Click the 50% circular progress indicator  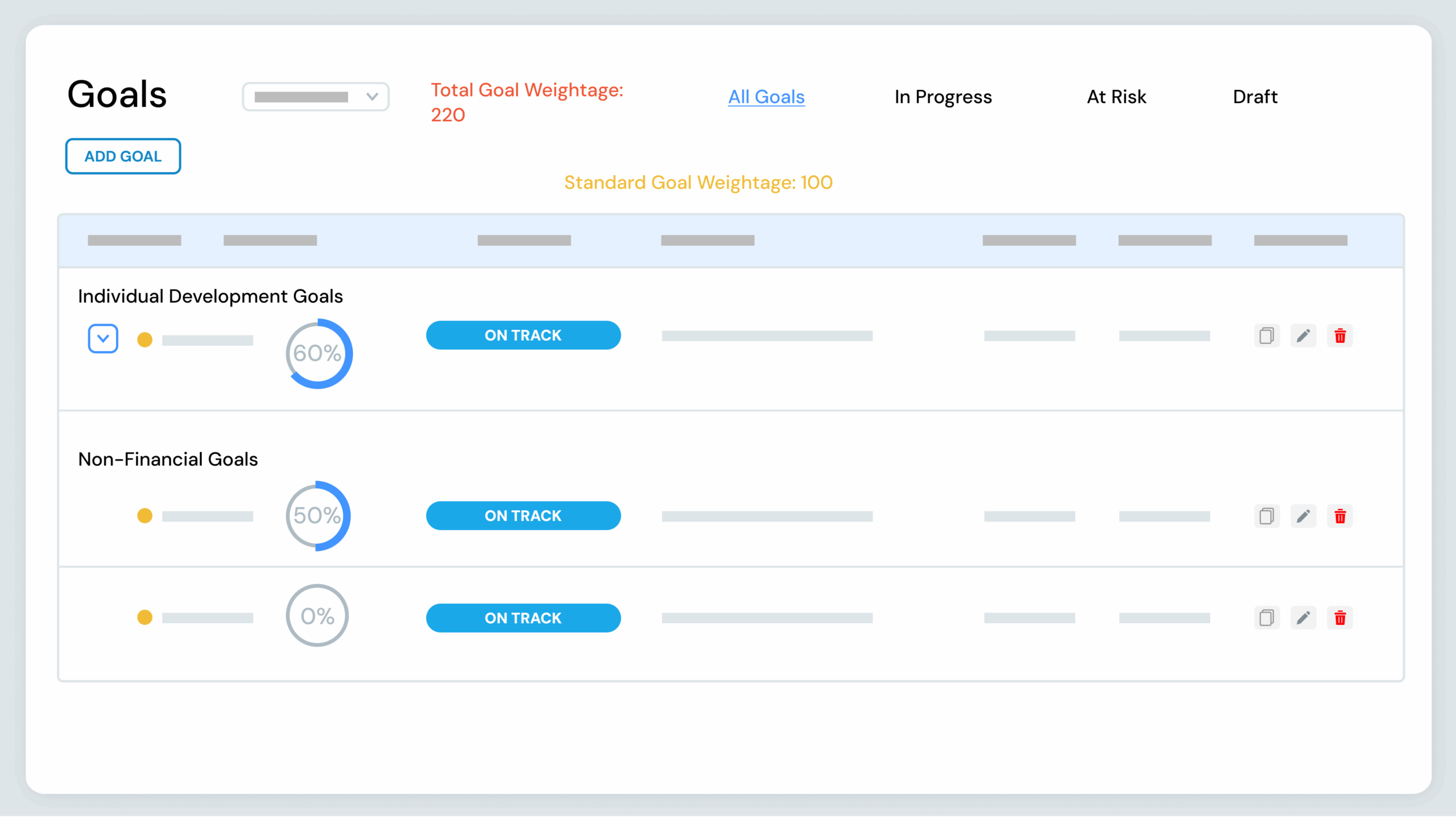317,516
